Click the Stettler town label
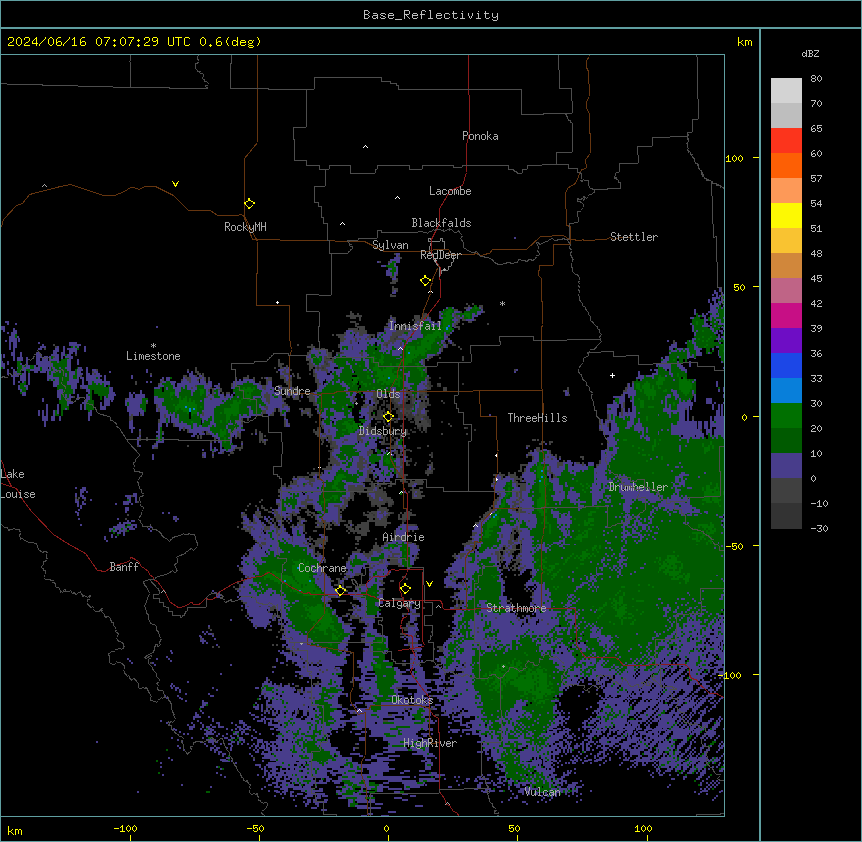 [633, 237]
